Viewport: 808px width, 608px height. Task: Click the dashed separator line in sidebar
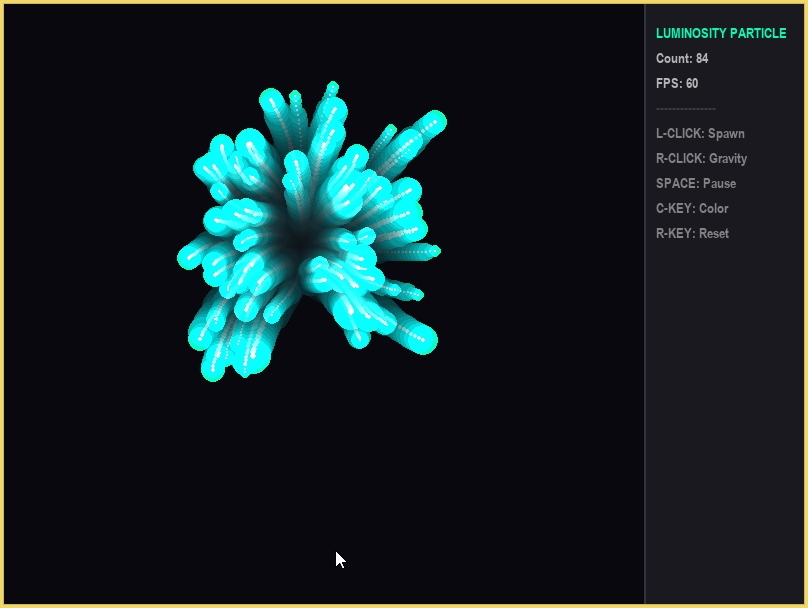pyautogui.click(x=685, y=108)
